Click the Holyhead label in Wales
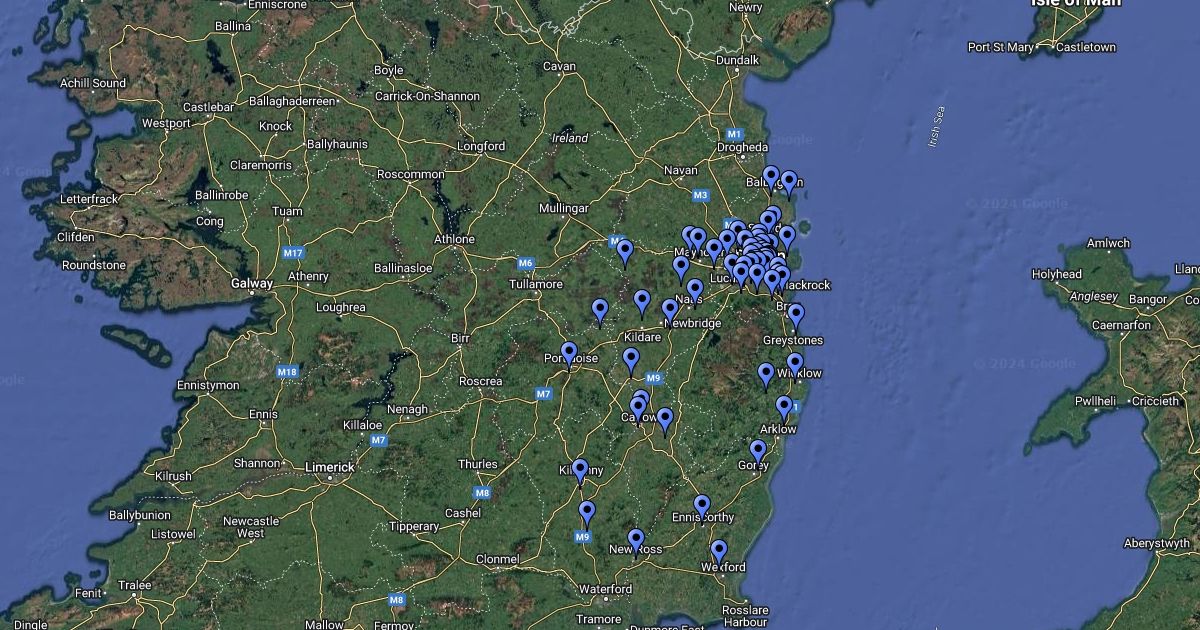1200x630 pixels. coord(1057,274)
